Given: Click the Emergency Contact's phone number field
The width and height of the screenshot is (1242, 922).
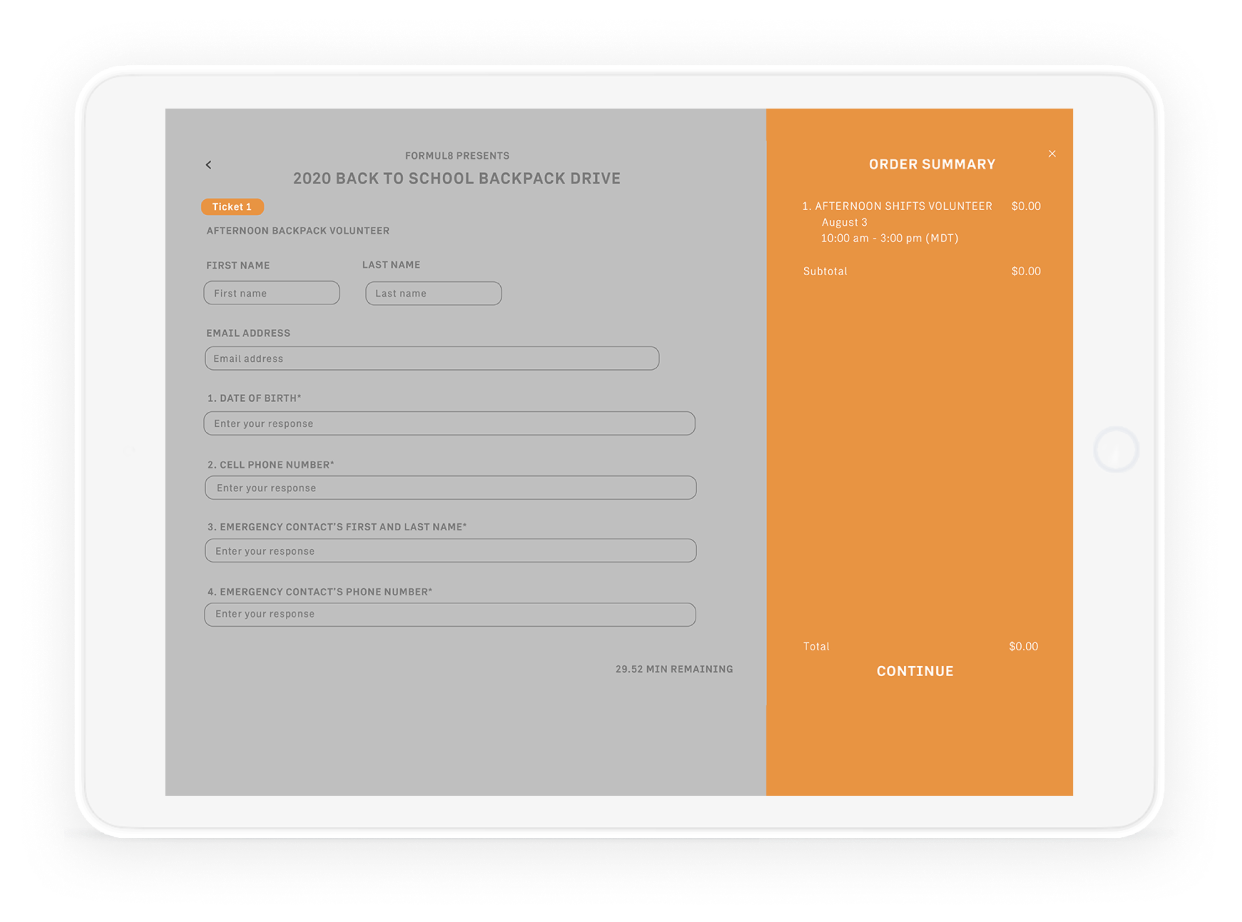Looking at the screenshot, I should click(x=450, y=614).
